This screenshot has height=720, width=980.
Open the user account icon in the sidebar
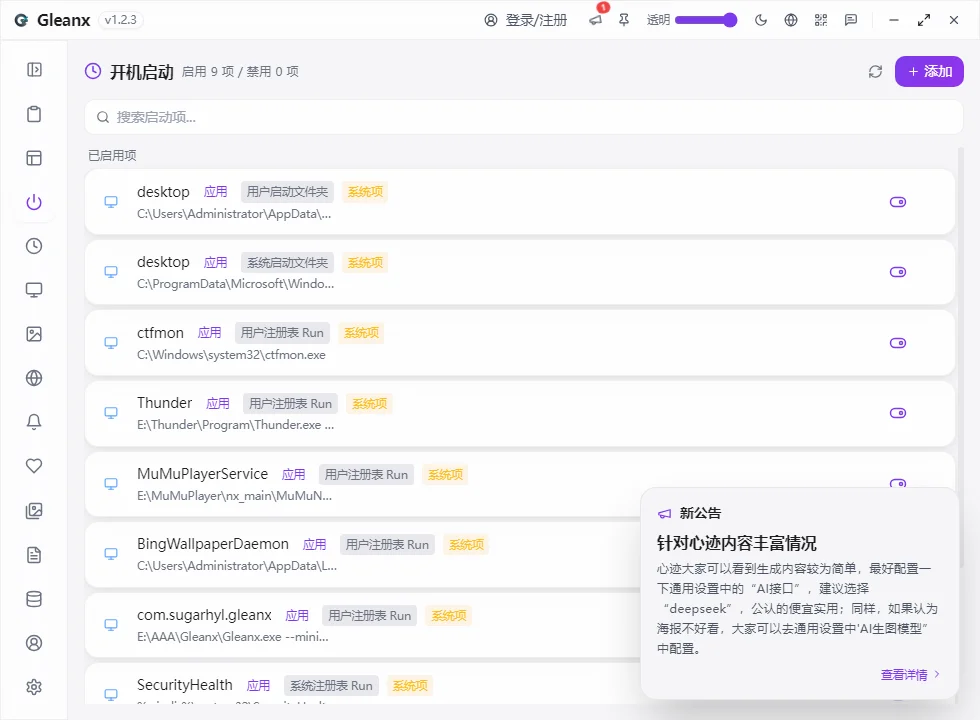point(34,642)
